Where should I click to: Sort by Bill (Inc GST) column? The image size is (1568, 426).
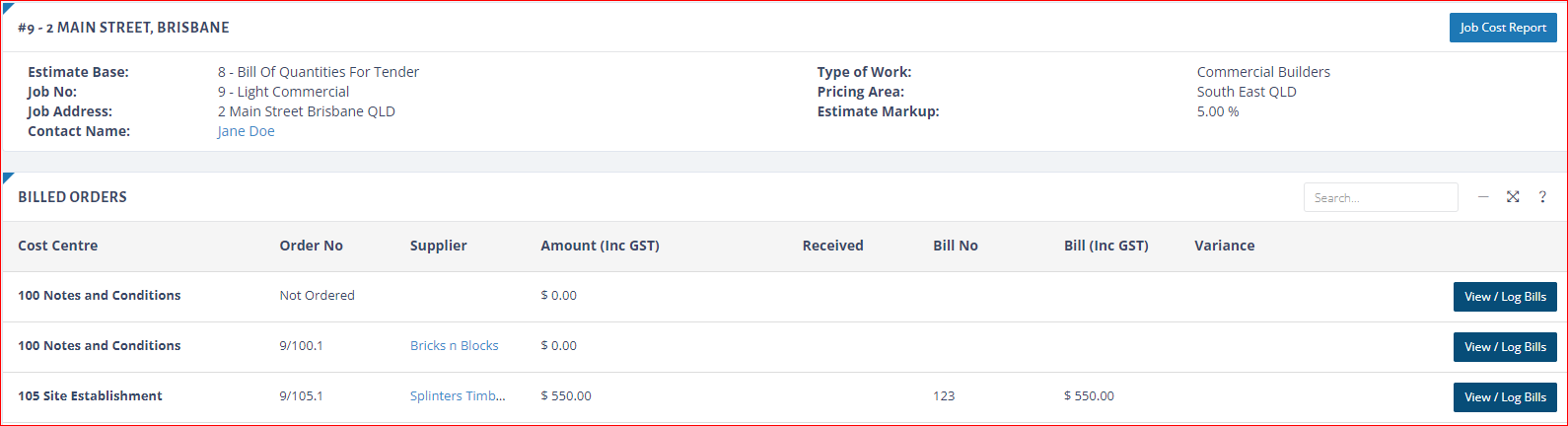[1105, 246]
